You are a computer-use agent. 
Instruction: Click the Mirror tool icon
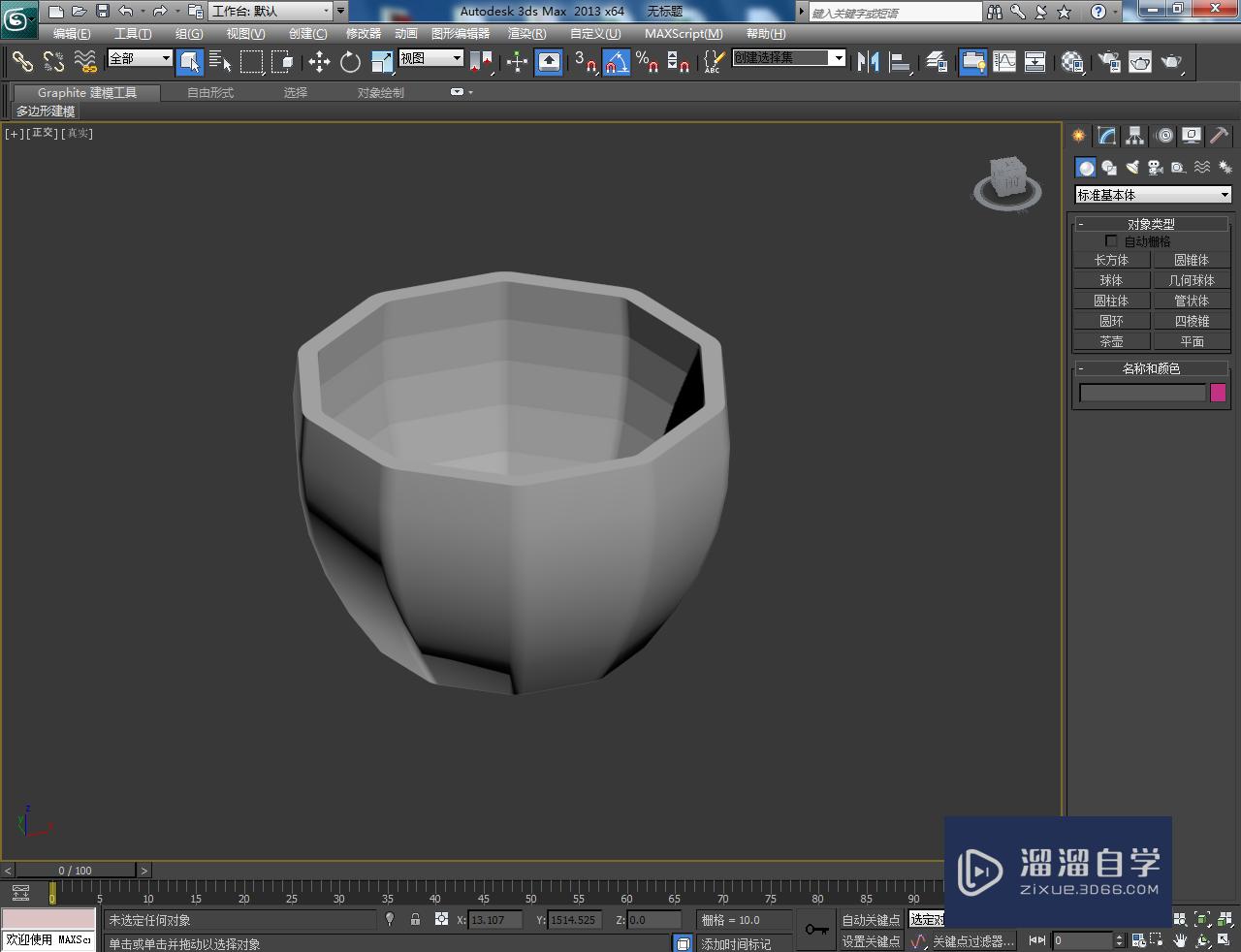(868, 62)
